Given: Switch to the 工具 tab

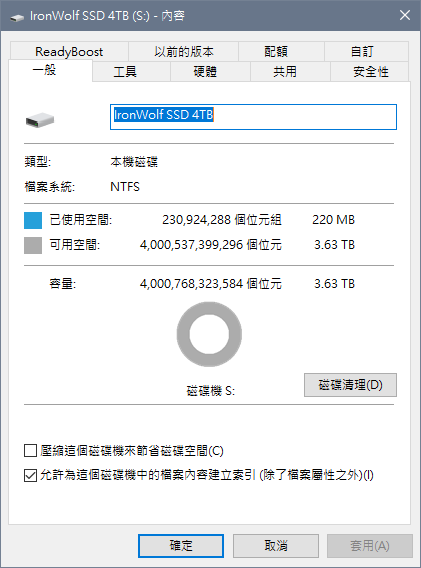Looking at the screenshot, I should tap(131, 71).
